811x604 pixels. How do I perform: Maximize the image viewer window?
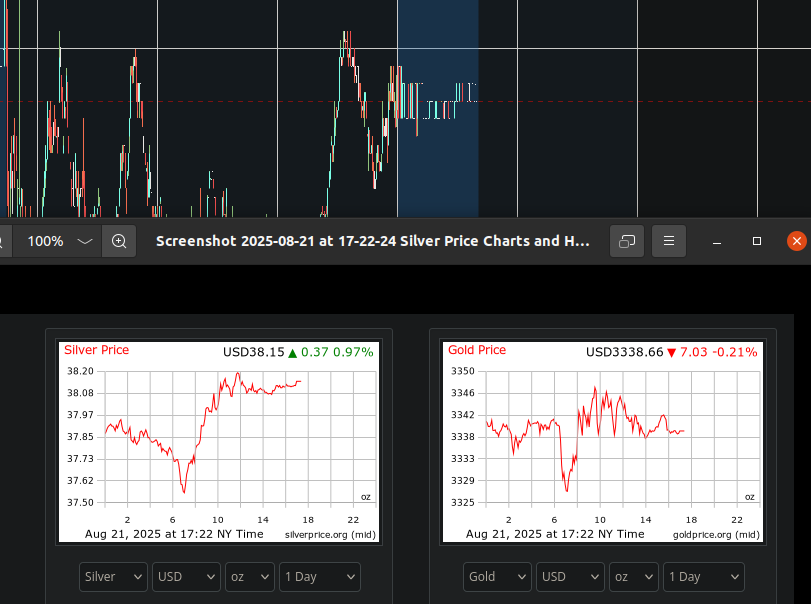tap(757, 241)
